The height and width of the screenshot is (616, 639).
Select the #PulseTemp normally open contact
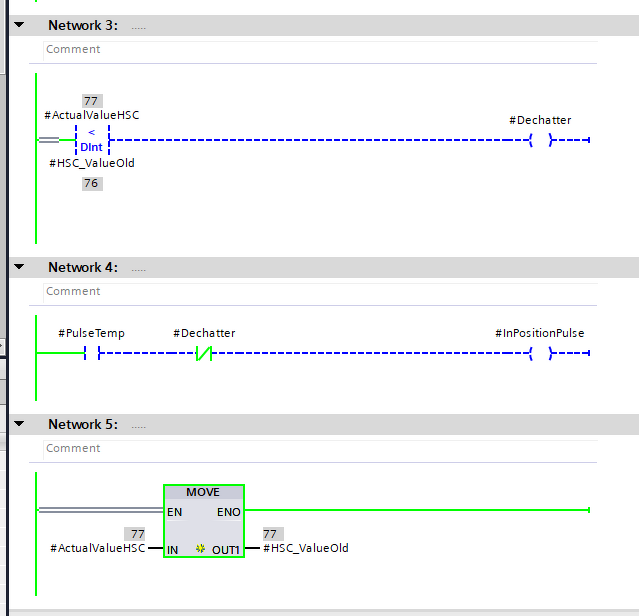[92, 353]
